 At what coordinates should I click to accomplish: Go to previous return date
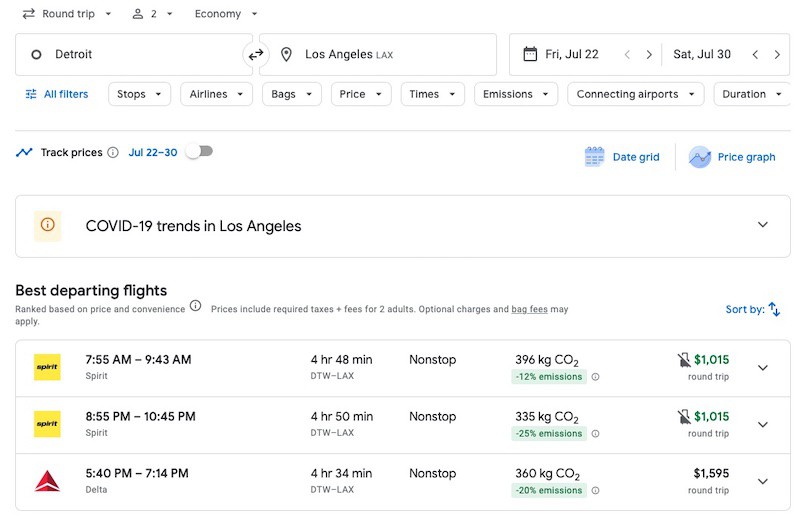[755, 55]
